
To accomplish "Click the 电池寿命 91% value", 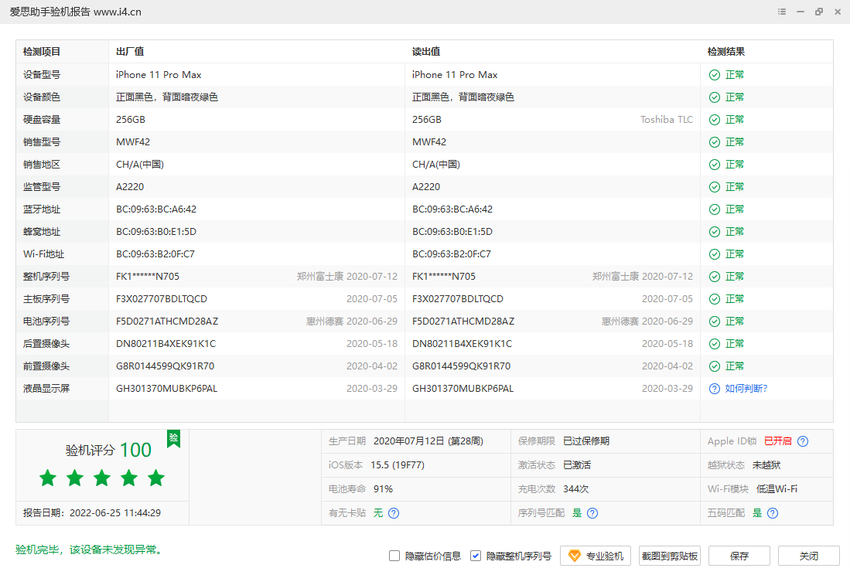I will click(383, 489).
